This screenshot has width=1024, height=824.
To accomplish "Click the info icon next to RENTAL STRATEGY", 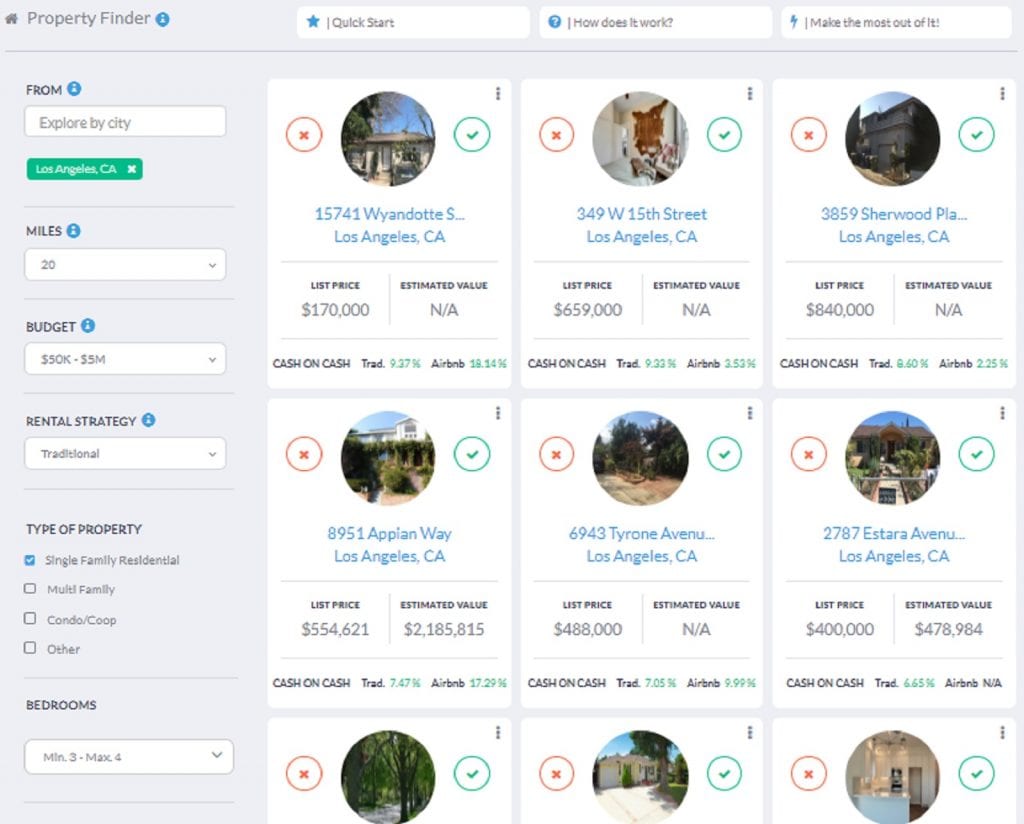I will point(151,421).
